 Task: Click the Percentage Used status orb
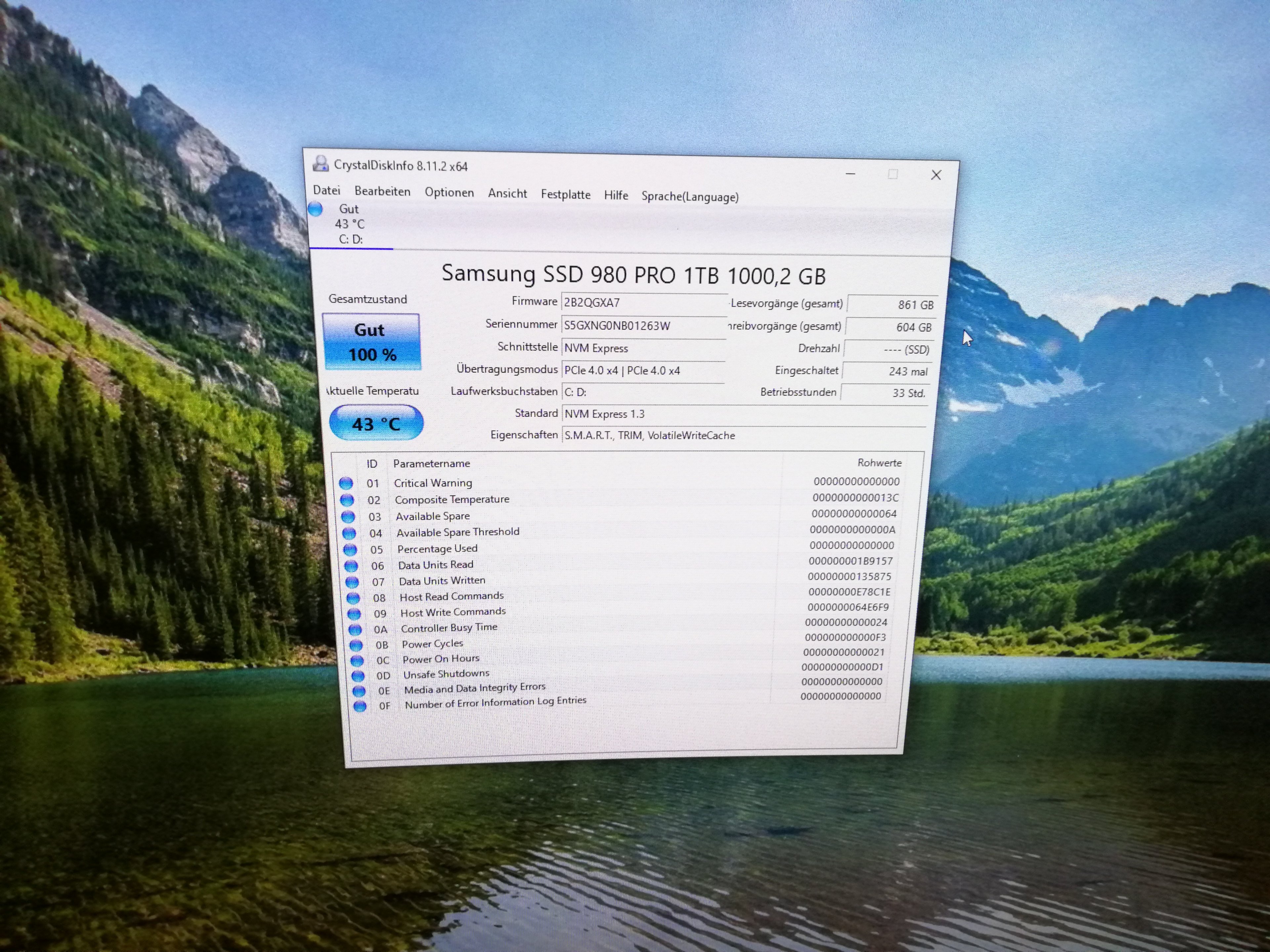coord(350,550)
